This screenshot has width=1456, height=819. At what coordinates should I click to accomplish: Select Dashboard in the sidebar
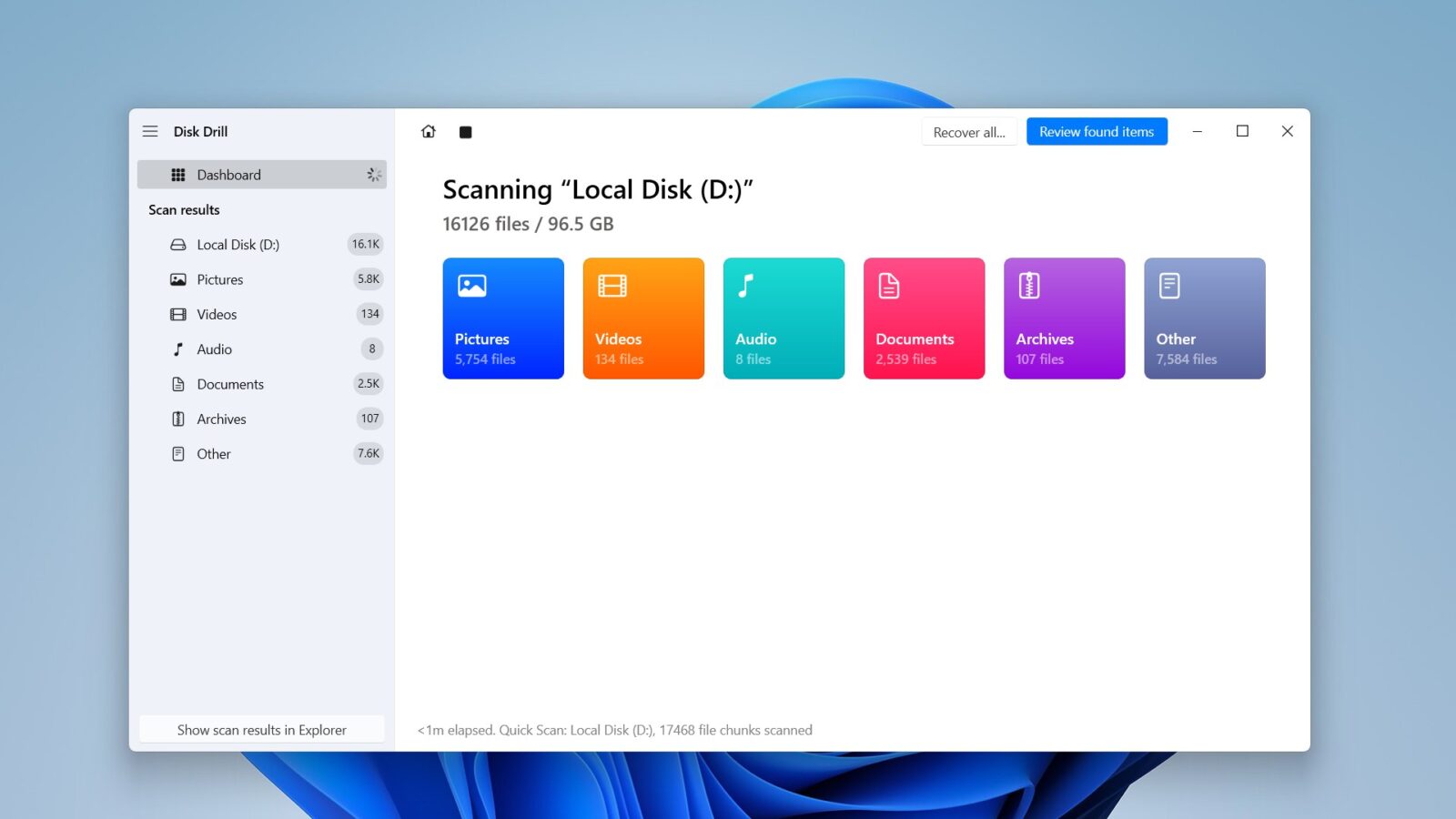(262, 175)
